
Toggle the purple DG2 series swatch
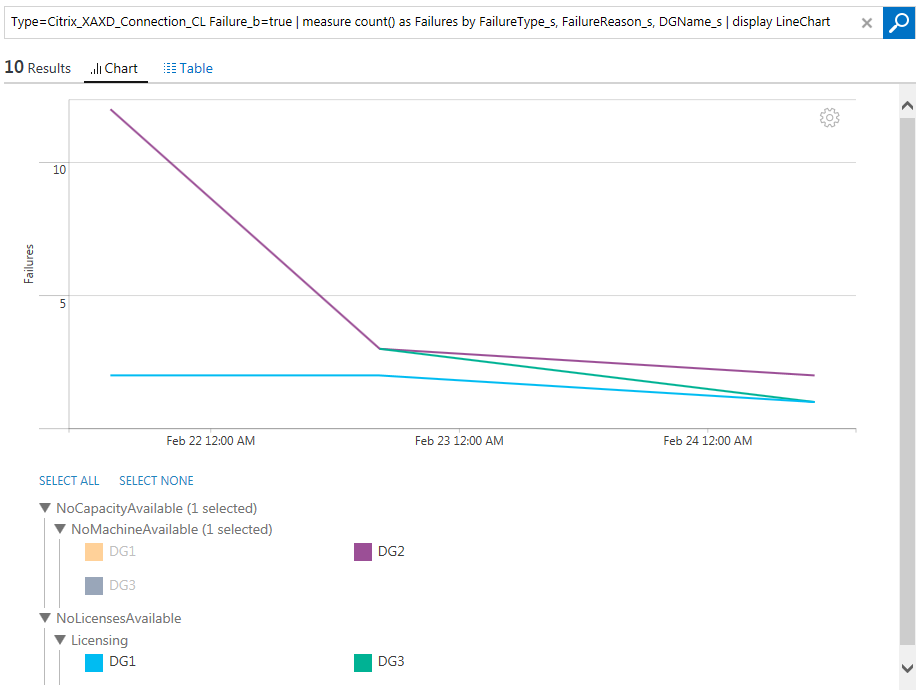(x=363, y=552)
